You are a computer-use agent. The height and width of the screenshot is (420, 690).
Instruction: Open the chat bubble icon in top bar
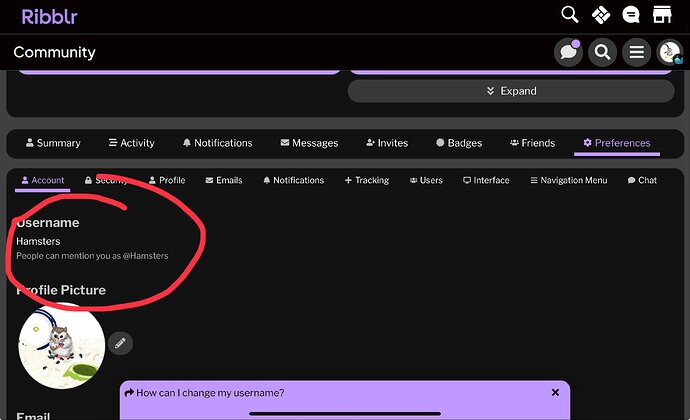(x=631, y=15)
